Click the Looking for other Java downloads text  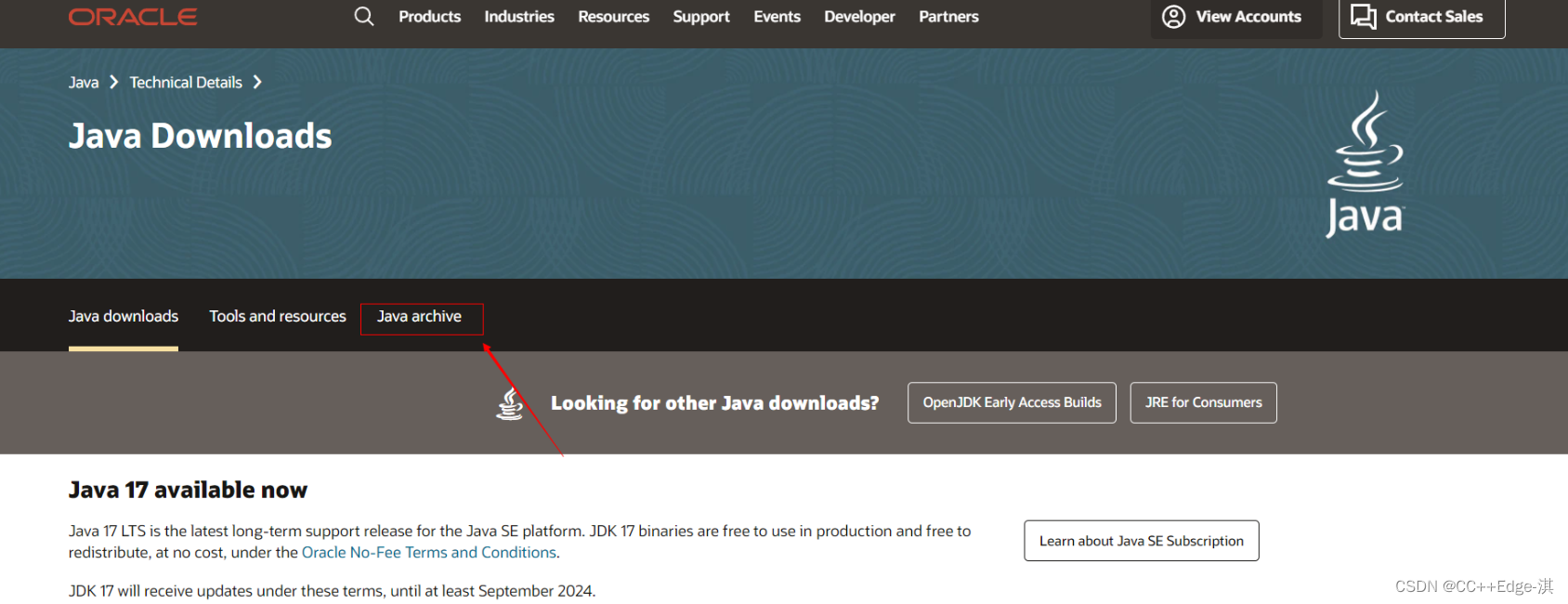coord(715,403)
